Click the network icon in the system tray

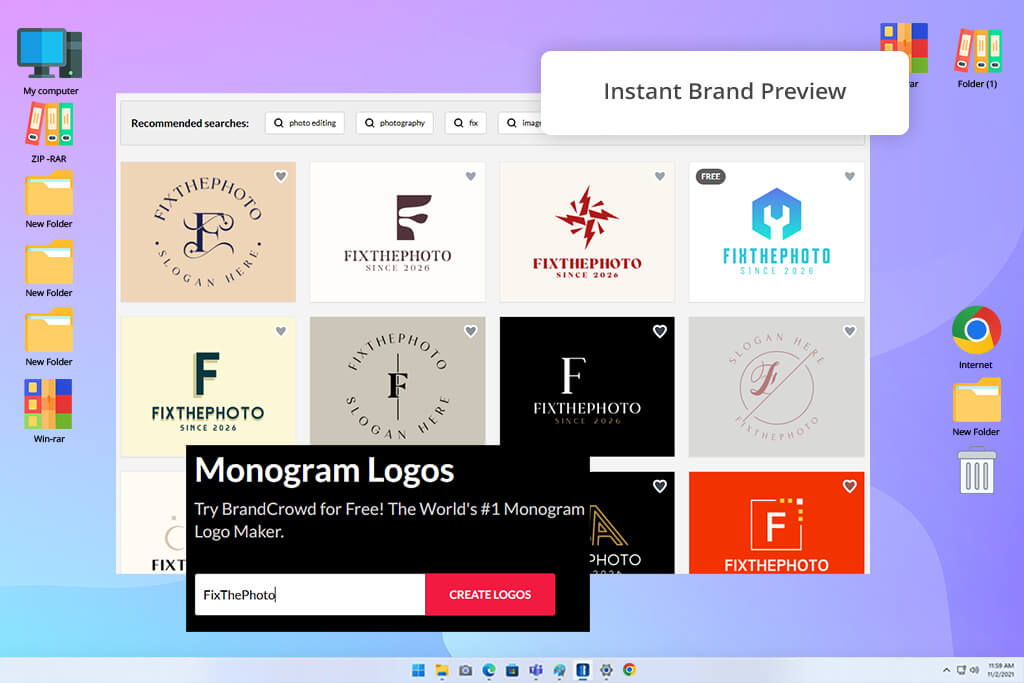point(961,670)
